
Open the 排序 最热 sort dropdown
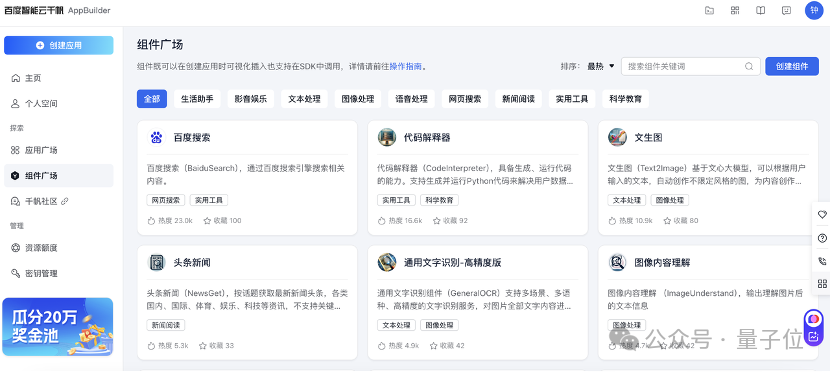(x=601, y=67)
